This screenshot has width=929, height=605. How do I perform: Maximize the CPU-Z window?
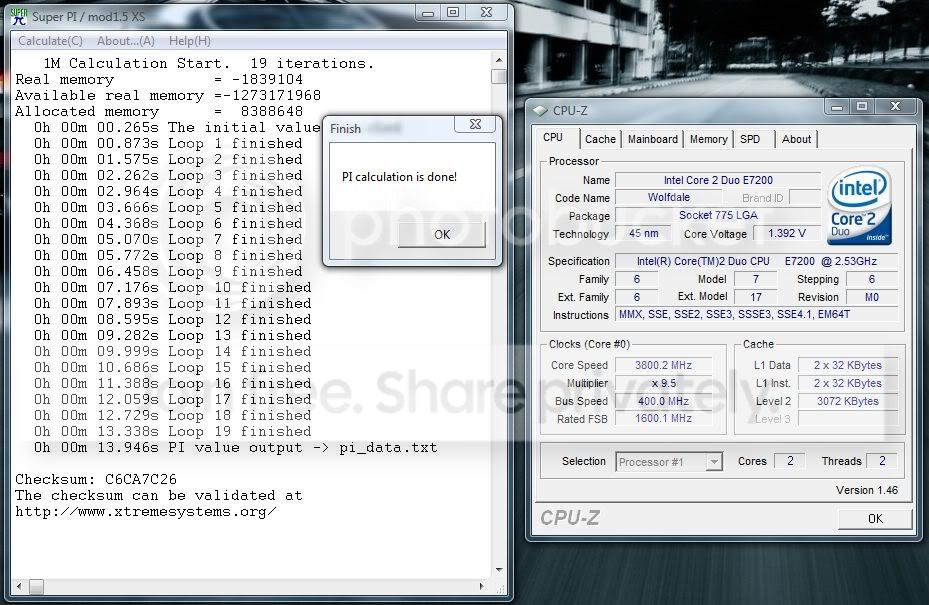point(862,107)
